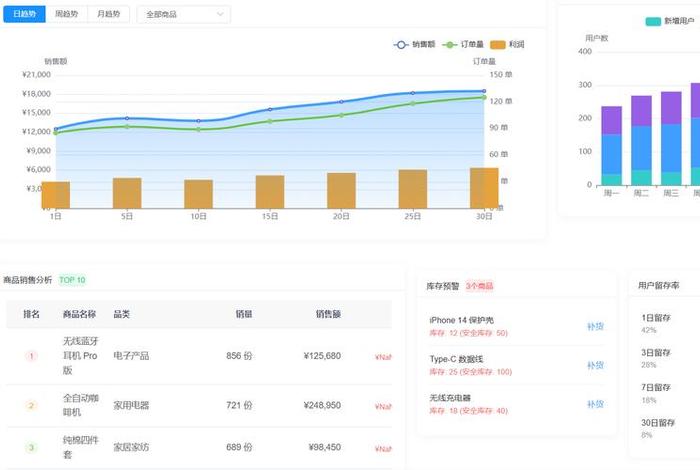700x470 pixels.
Task: Click the 商品销售分析 section title
Action: tap(28, 280)
